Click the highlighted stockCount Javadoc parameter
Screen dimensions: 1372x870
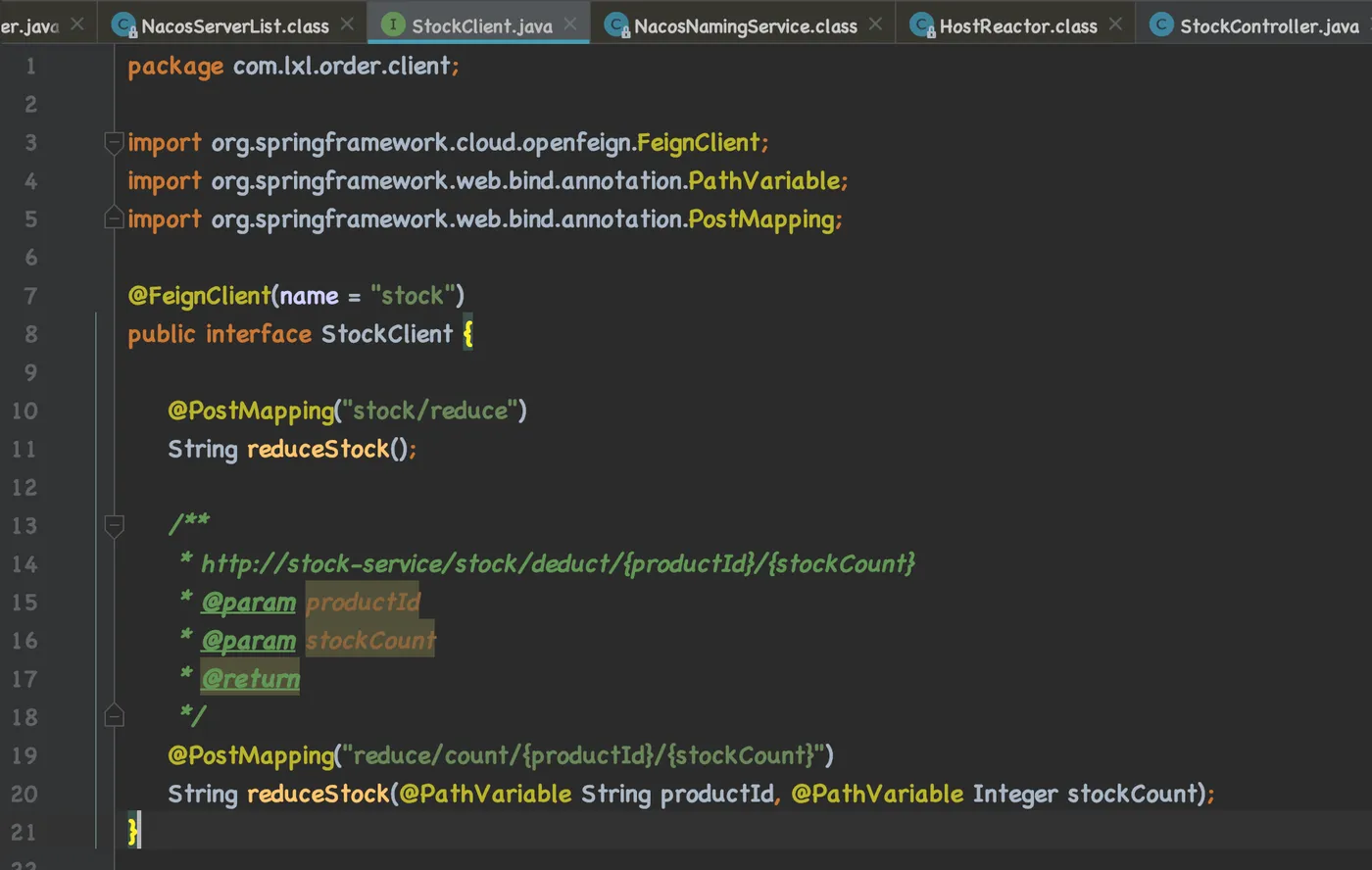coord(370,641)
